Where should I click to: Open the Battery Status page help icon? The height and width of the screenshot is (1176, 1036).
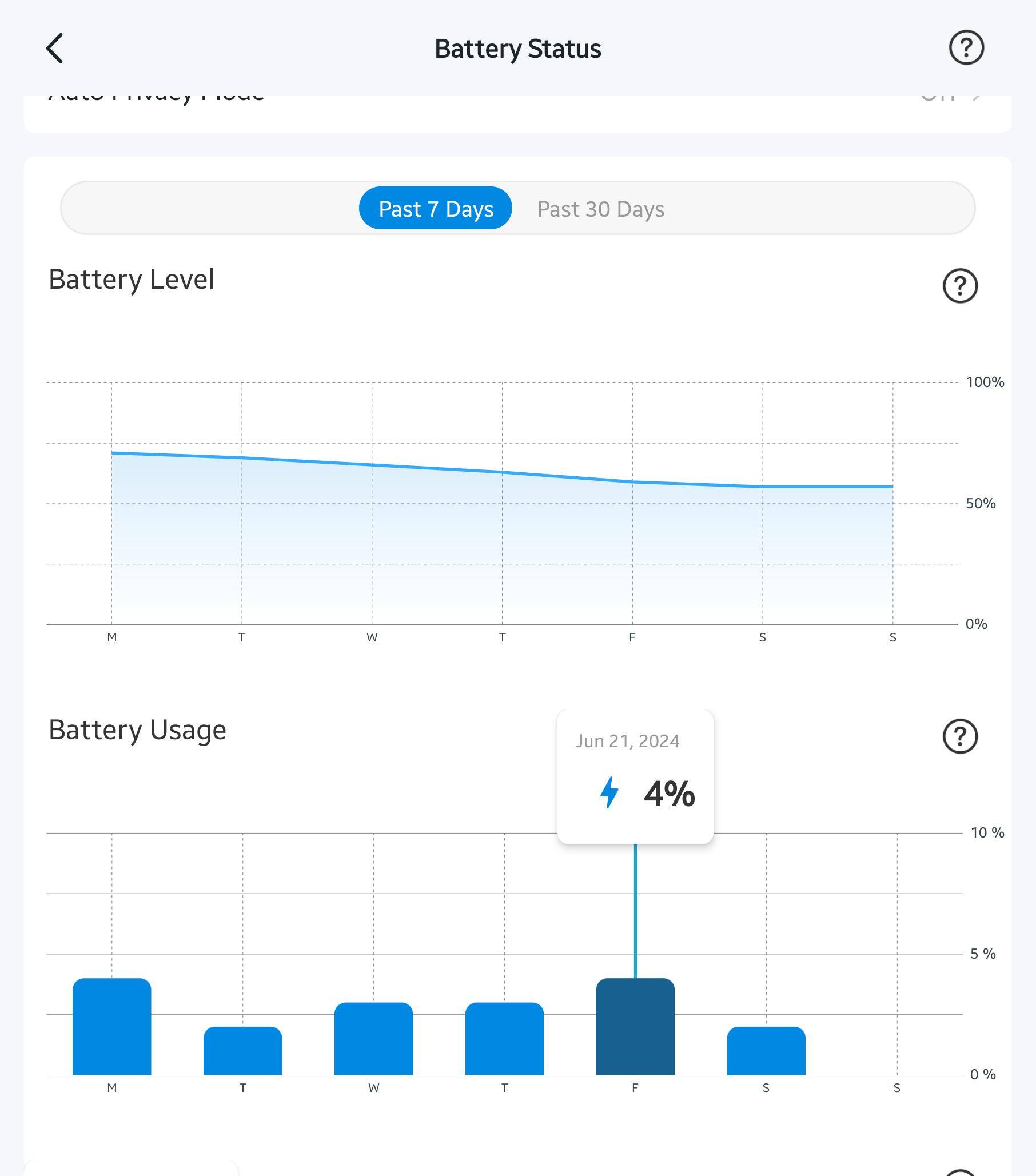click(966, 48)
